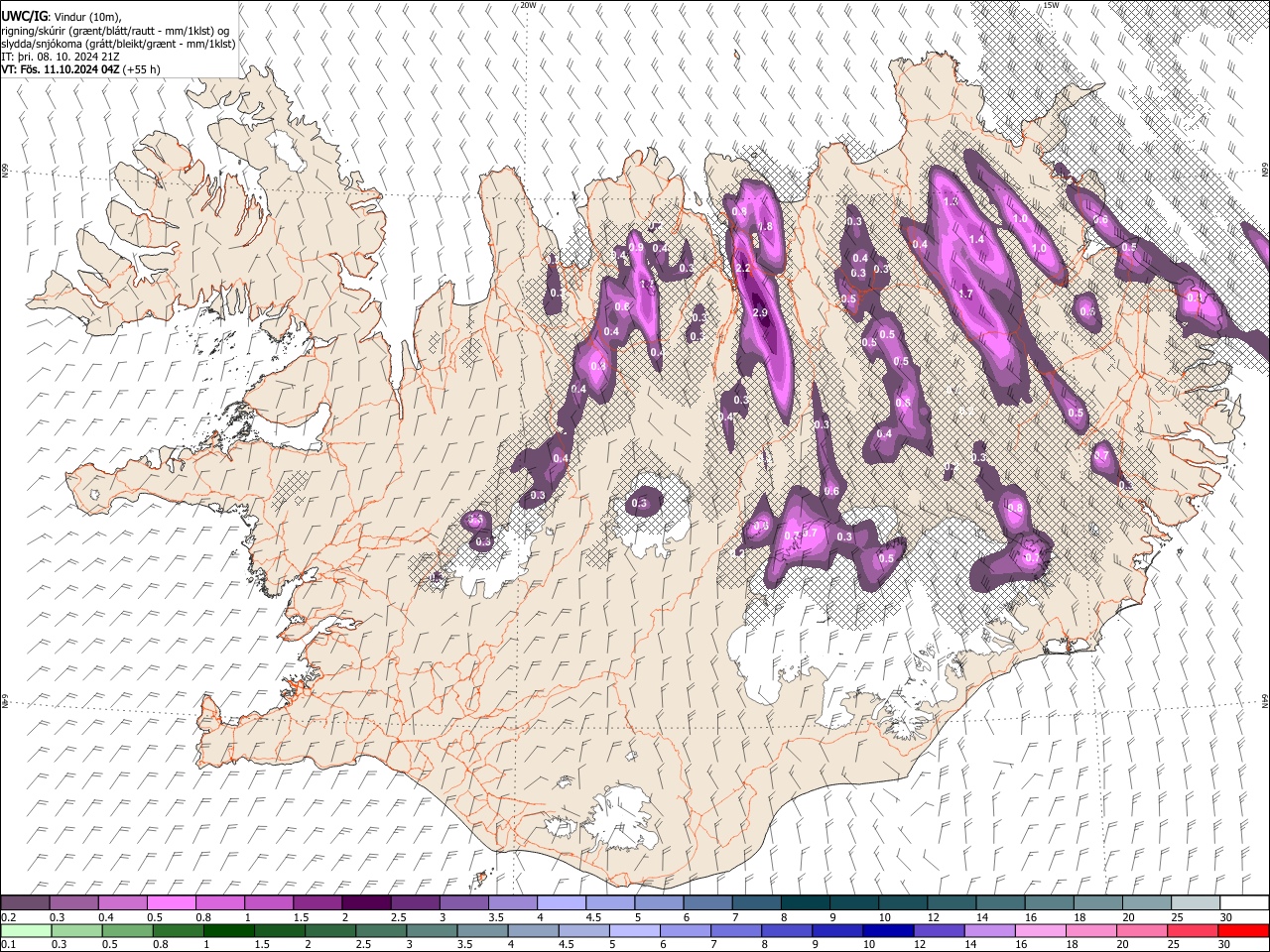1270x952 pixels.
Task: Click the 20–25 pink swatch in rain legend
Action: point(1140,931)
